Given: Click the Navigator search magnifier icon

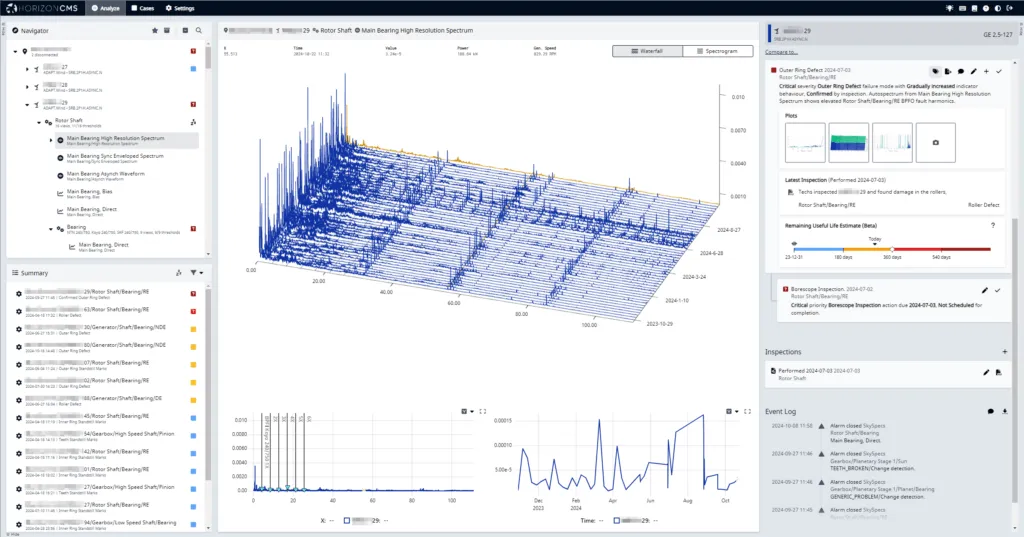Looking at the screenshot, I should tap(198, 31).
